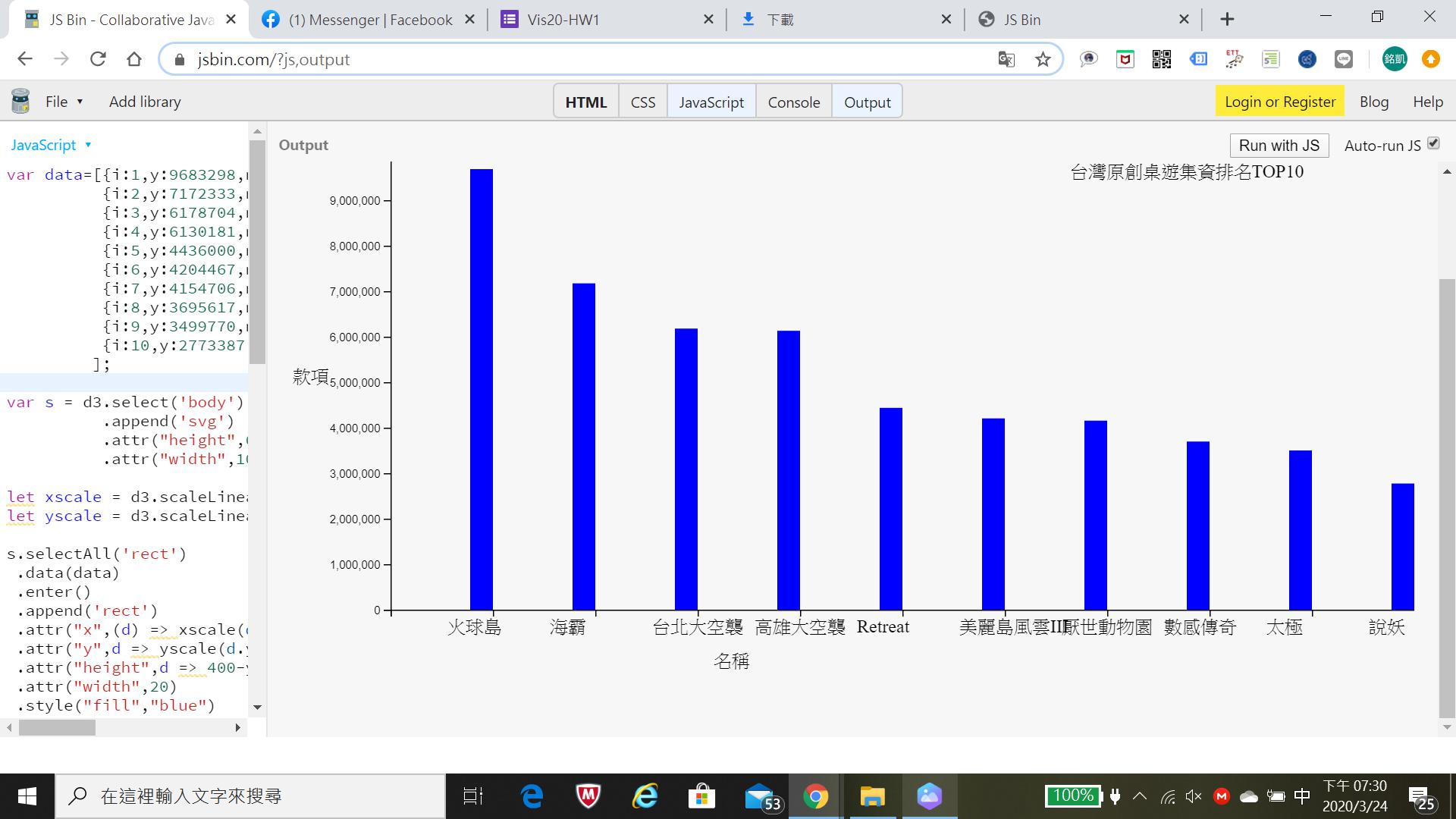Click Login or Register button
The height and width of the screenshot is (819, 1456).
pyautogui.click(x=1280, y=102)
